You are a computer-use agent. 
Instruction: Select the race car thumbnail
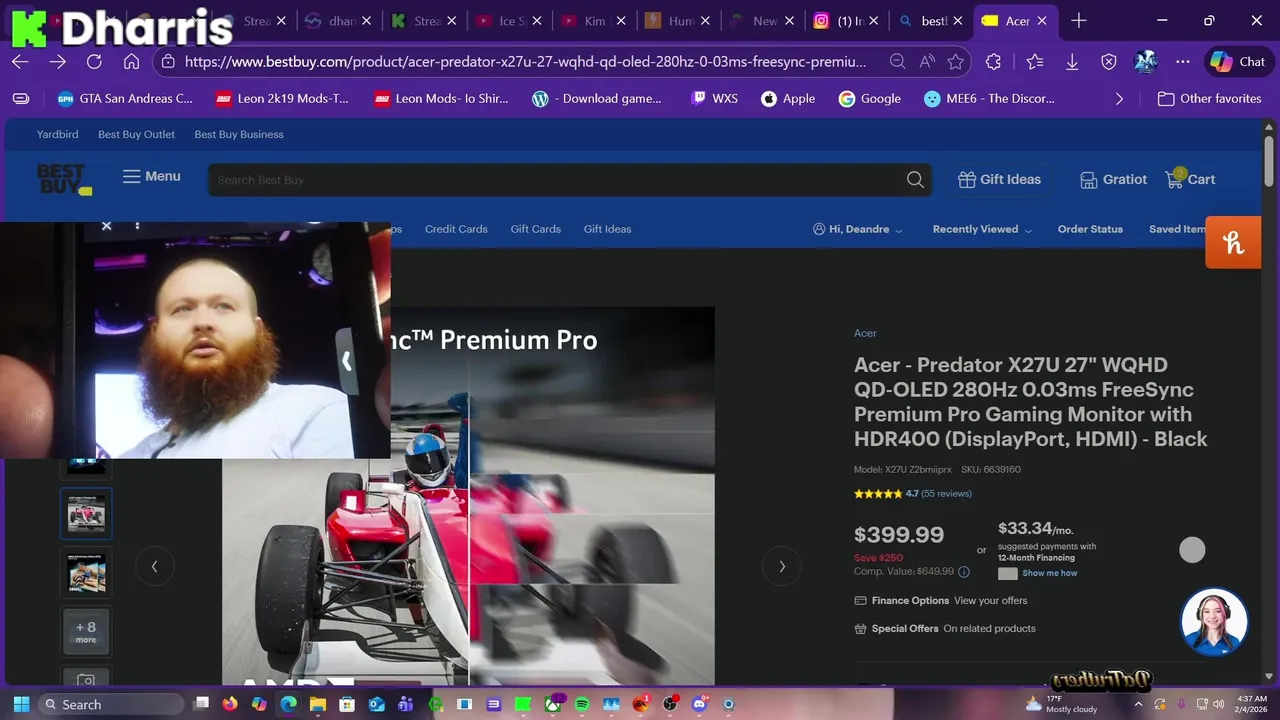pos(86,513)
